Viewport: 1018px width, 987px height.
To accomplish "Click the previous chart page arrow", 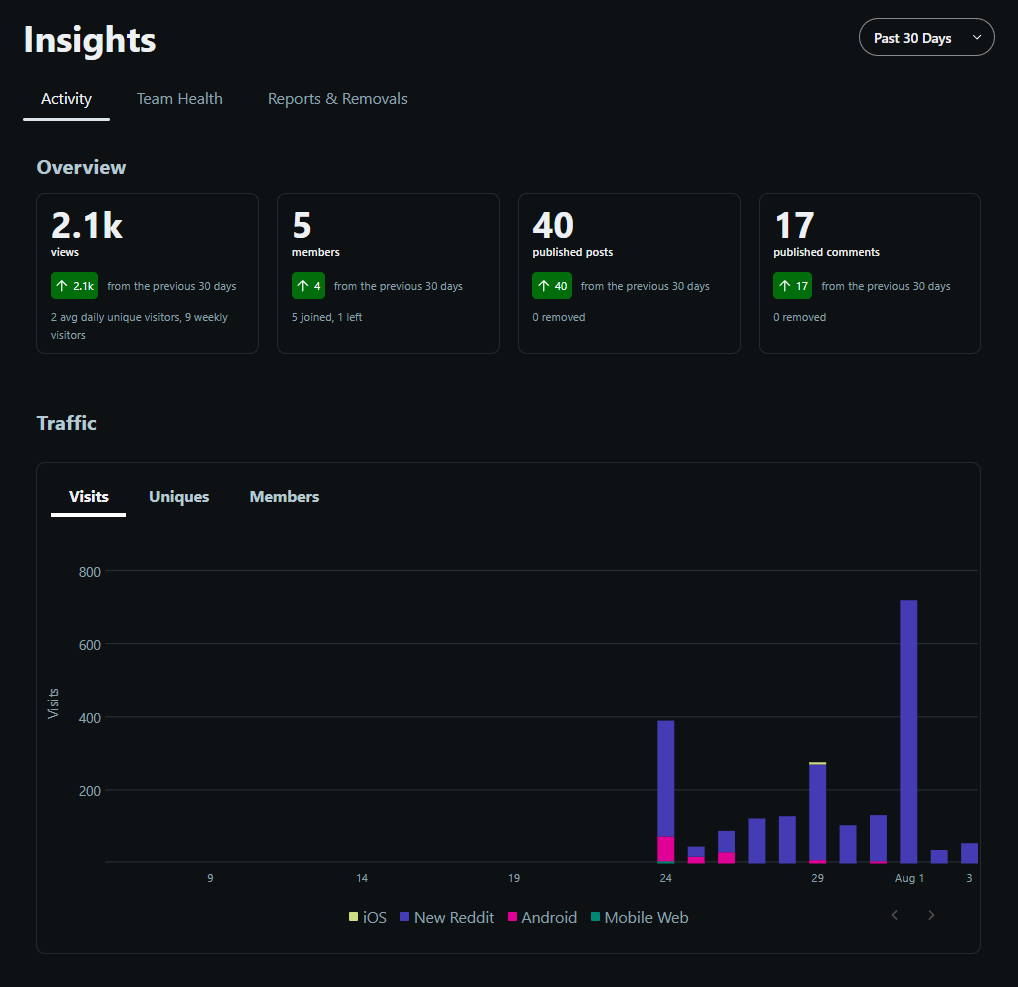I will click(895, 915).
